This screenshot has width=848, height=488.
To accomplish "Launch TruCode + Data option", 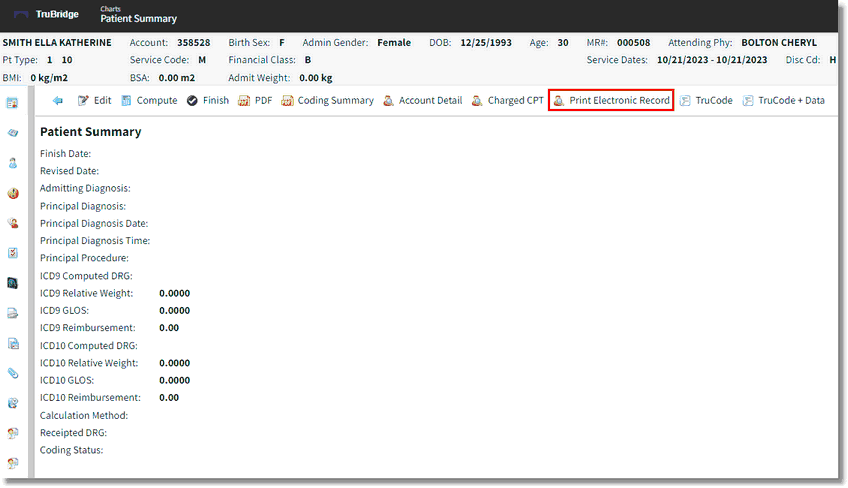I will (x=783, y=101).
